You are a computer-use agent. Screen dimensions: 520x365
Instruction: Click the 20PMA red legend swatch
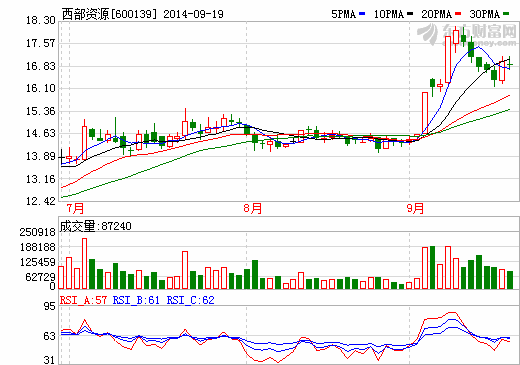458,14
